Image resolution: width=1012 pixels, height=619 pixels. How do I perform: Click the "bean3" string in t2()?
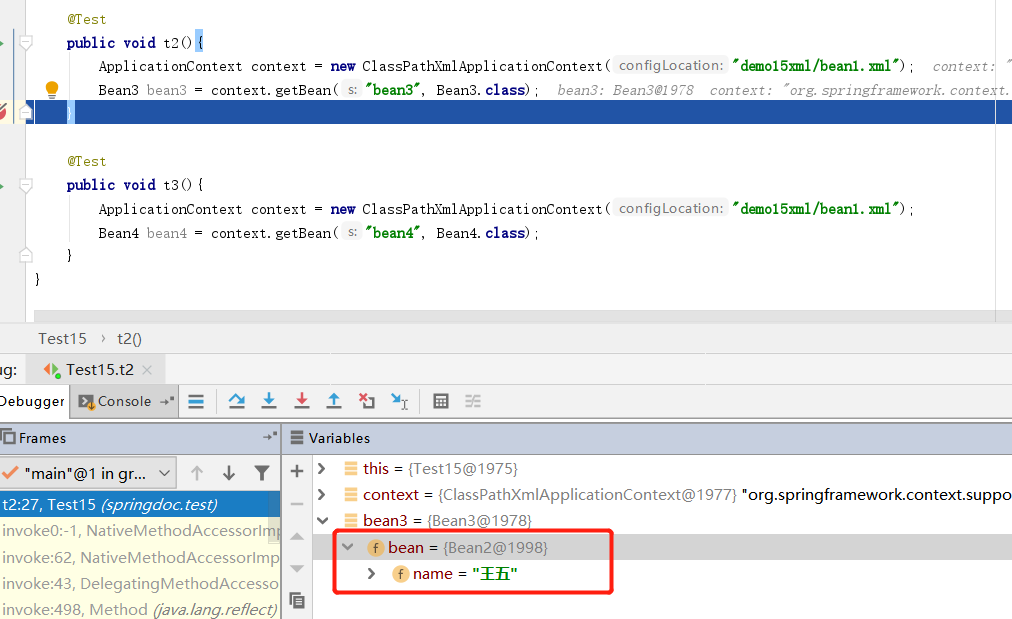pos(392,90)
